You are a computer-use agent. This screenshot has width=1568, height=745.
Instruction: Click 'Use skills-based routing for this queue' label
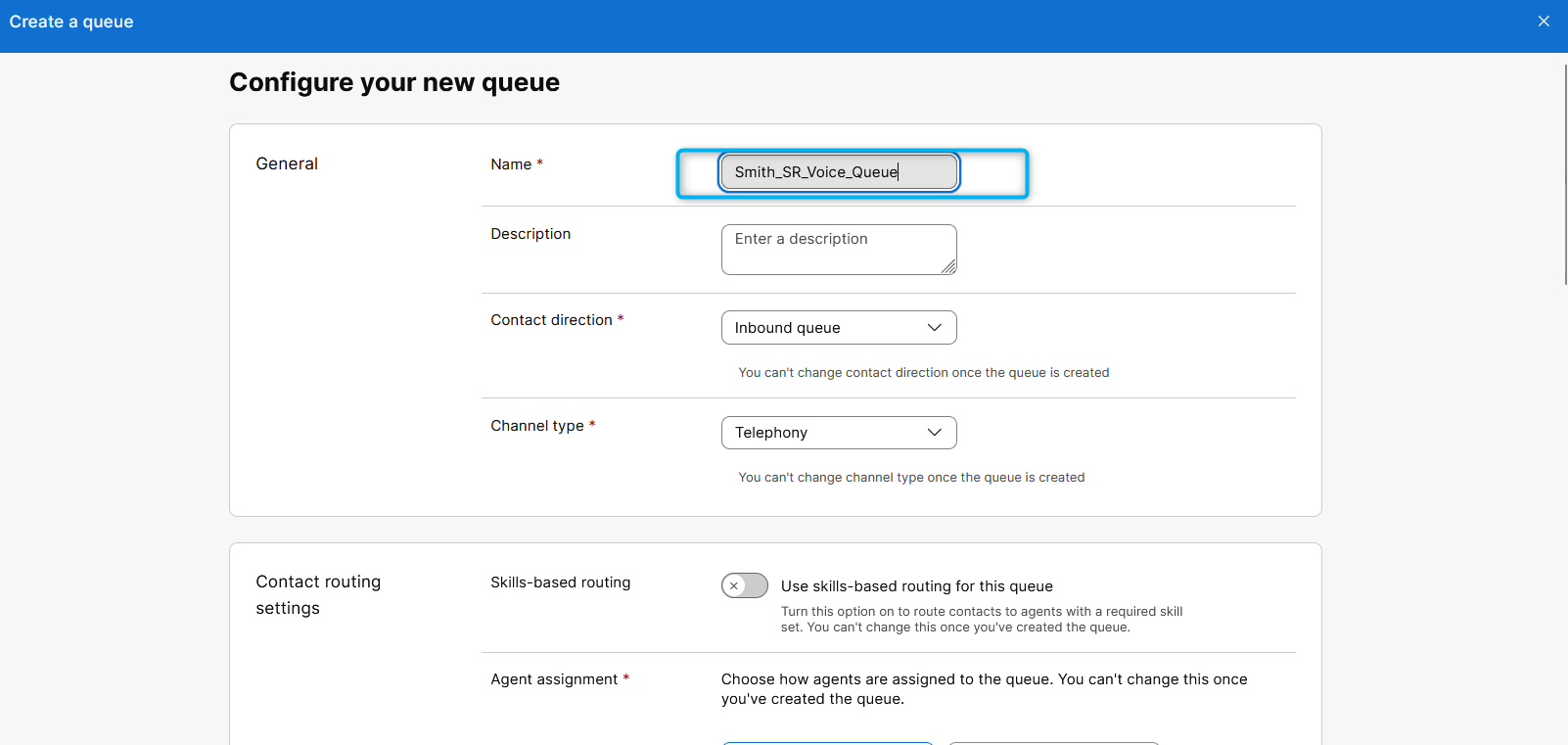point(916,586)
